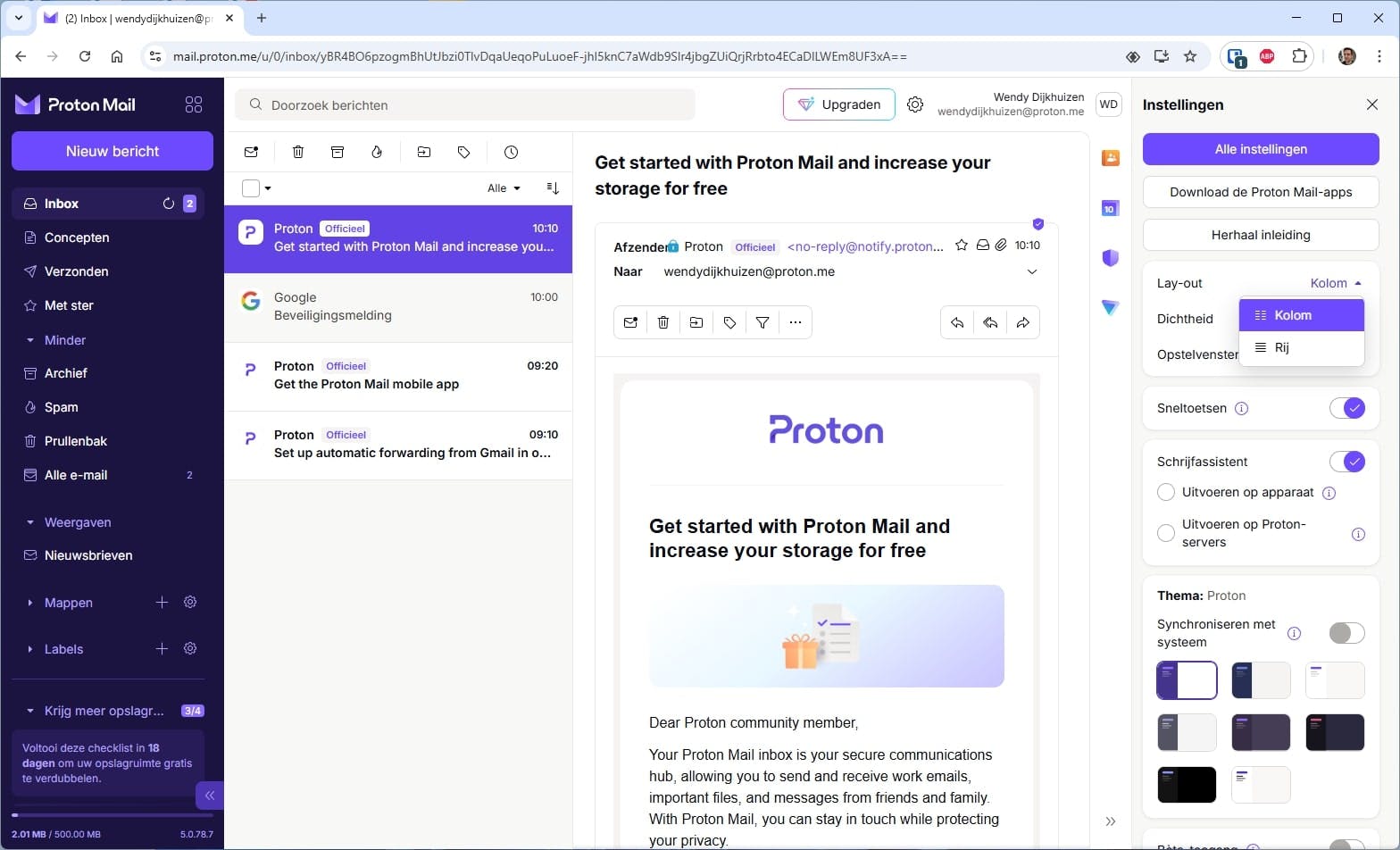The height and width of the screenshot is (850, 1400).
Task: Click the sort order icon beside Alle
Action: tap(553, 187)
